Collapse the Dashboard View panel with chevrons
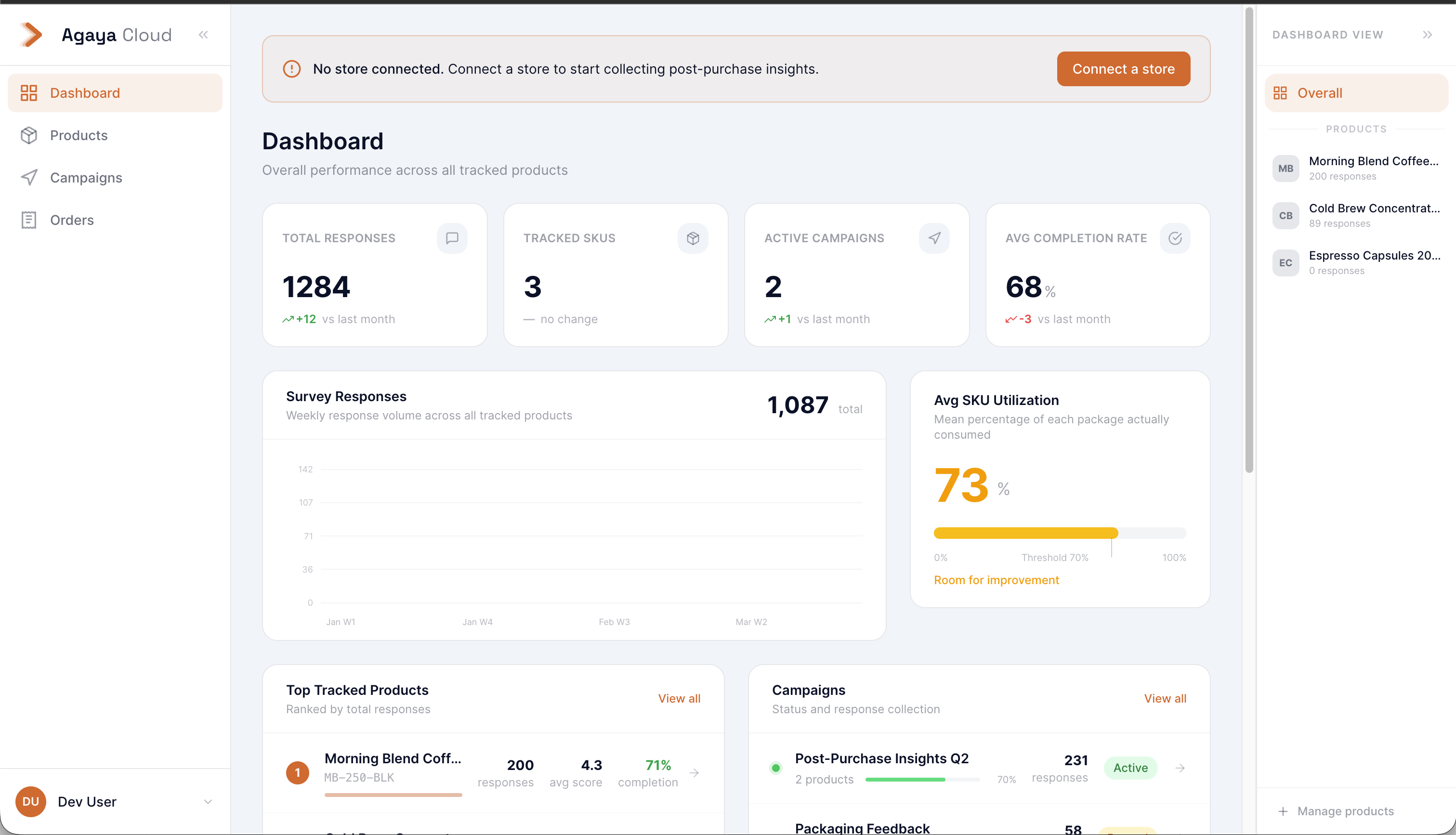Image resolution: width=1456 pixels, height=835 pixels. tap(1427, 35)
